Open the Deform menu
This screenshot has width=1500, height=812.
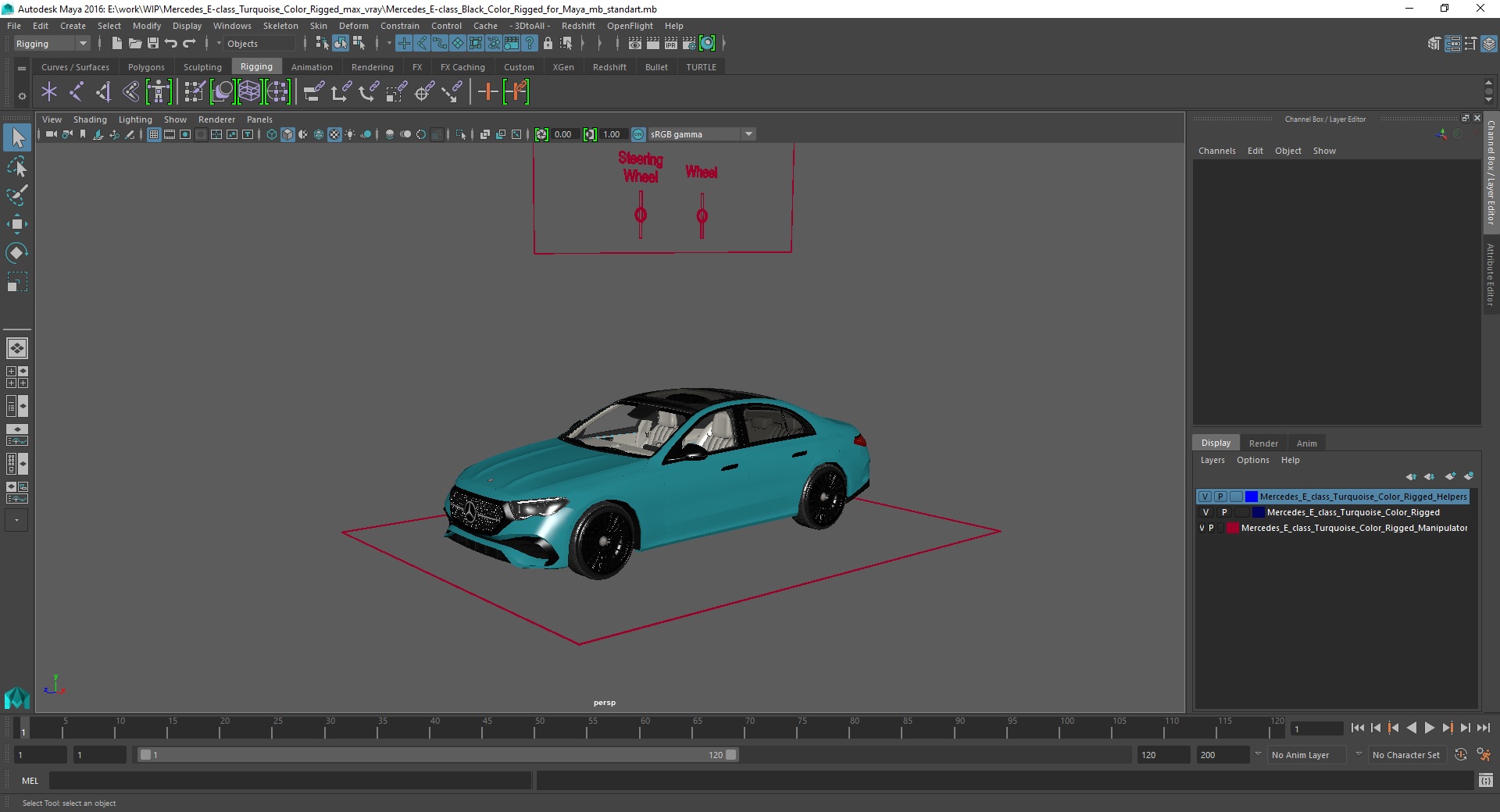coord(353,26)
